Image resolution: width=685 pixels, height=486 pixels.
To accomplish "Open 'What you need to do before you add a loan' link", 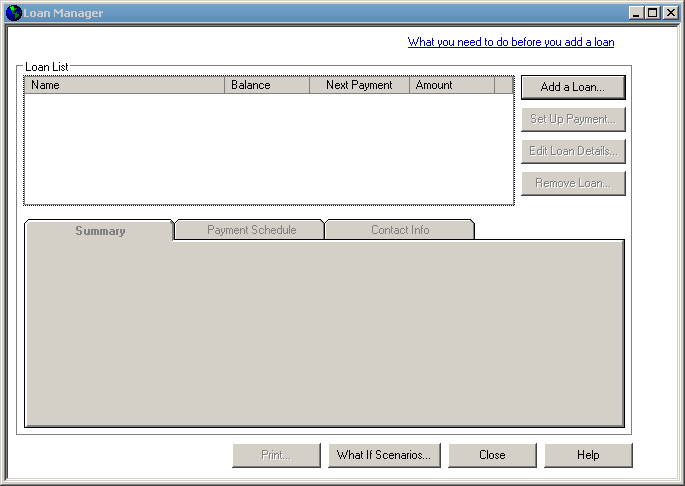I will [x=511, y=42].
